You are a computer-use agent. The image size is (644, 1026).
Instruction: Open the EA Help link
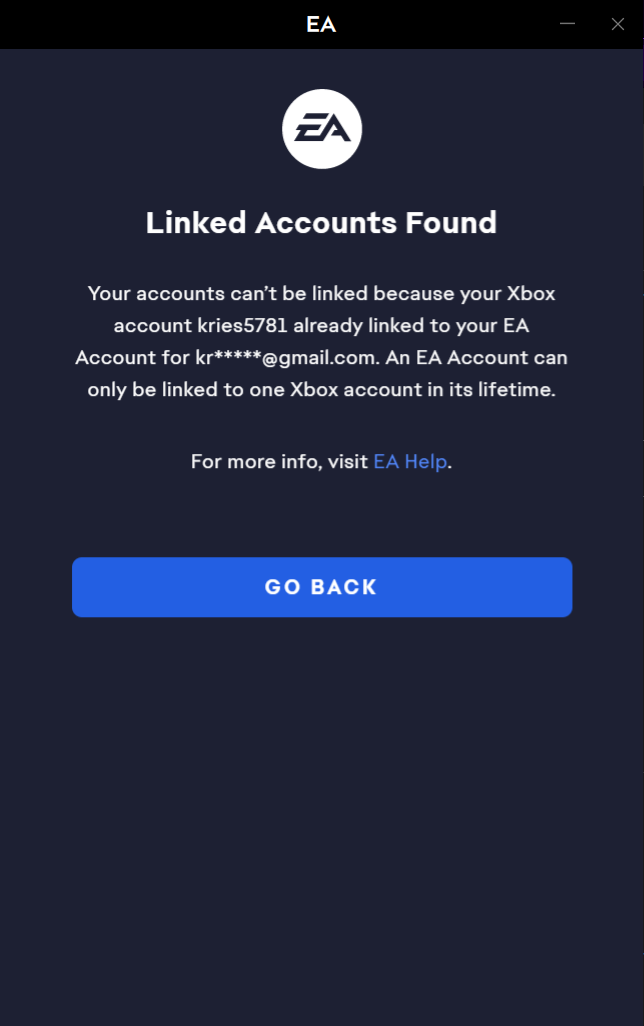410,462
